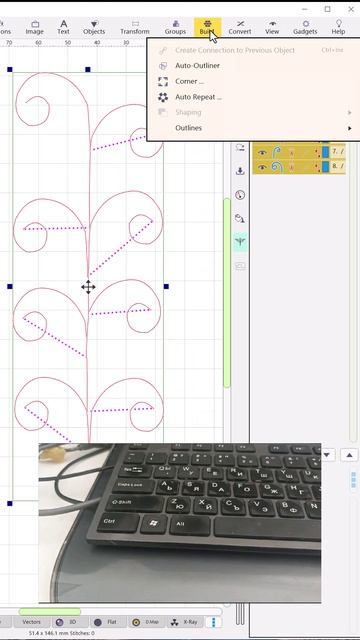This screenshot has height=640, width=360.
Task: Click the blue color swatch of object 8
Action: point(325,167)
